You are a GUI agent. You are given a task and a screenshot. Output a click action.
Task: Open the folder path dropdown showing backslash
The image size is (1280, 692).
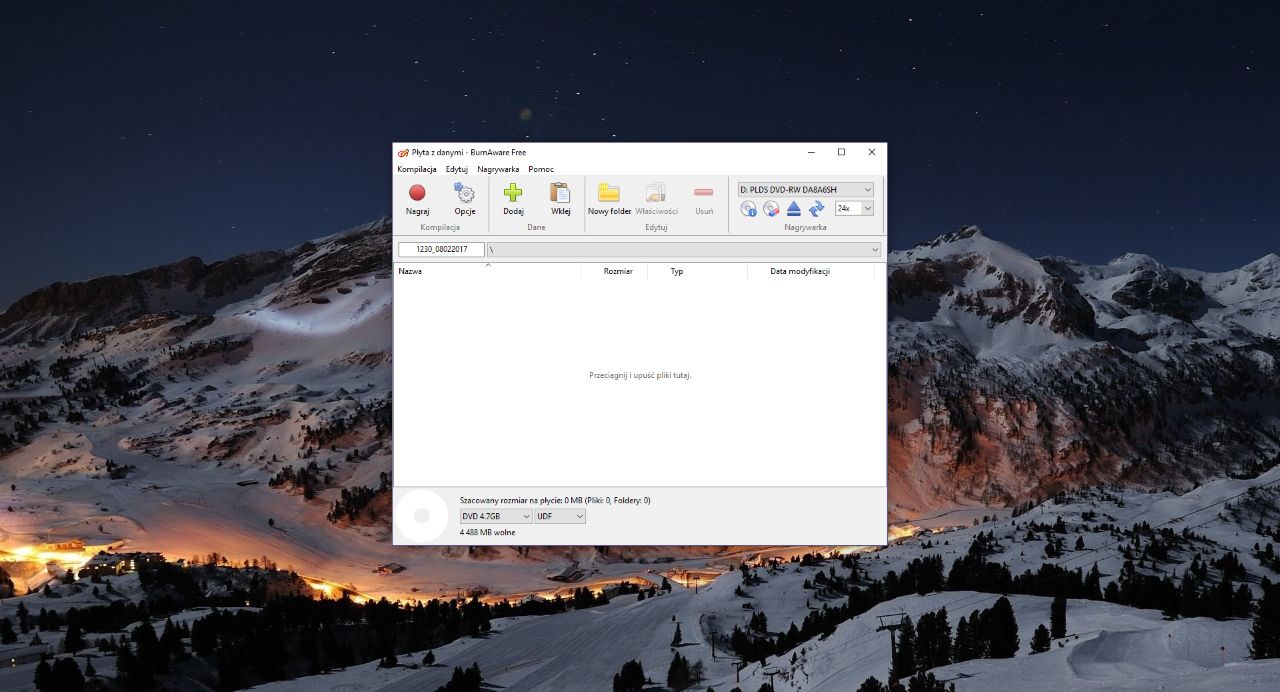pos(684,249)
